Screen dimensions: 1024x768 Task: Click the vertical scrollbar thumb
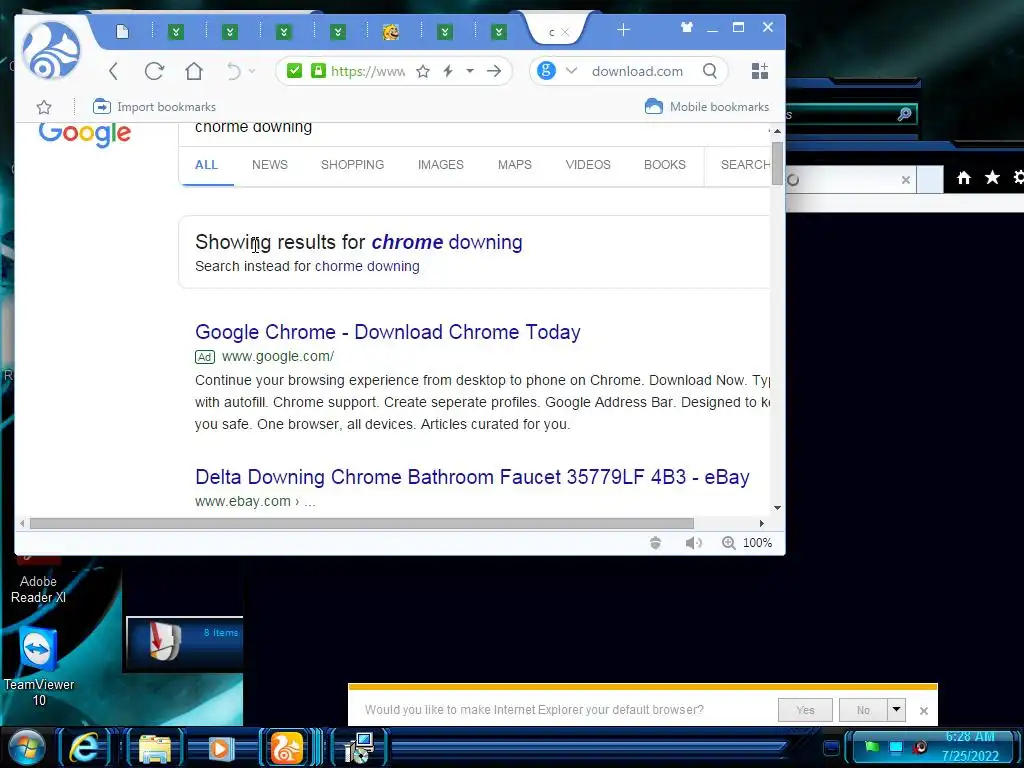(x=777, y=163)
